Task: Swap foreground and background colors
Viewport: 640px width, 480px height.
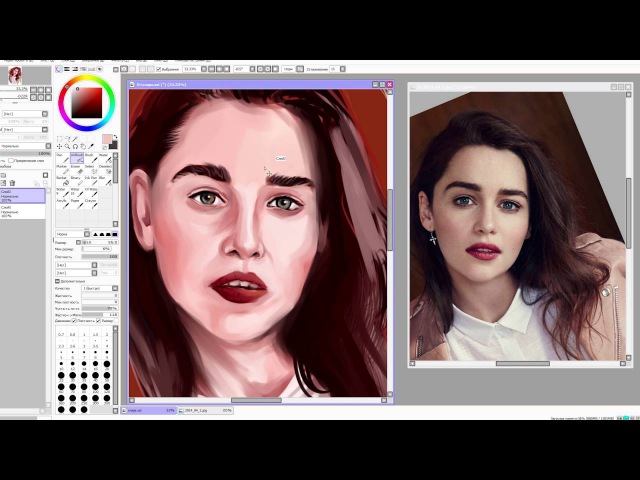Action: pos(115,137)
